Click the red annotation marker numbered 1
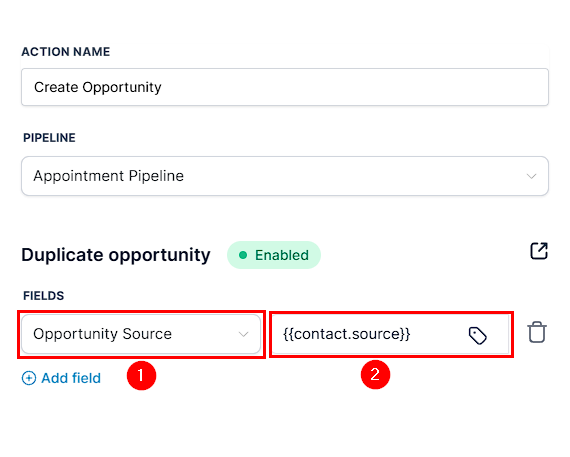Viewport: 570px width, 457px height. point(141,376)
